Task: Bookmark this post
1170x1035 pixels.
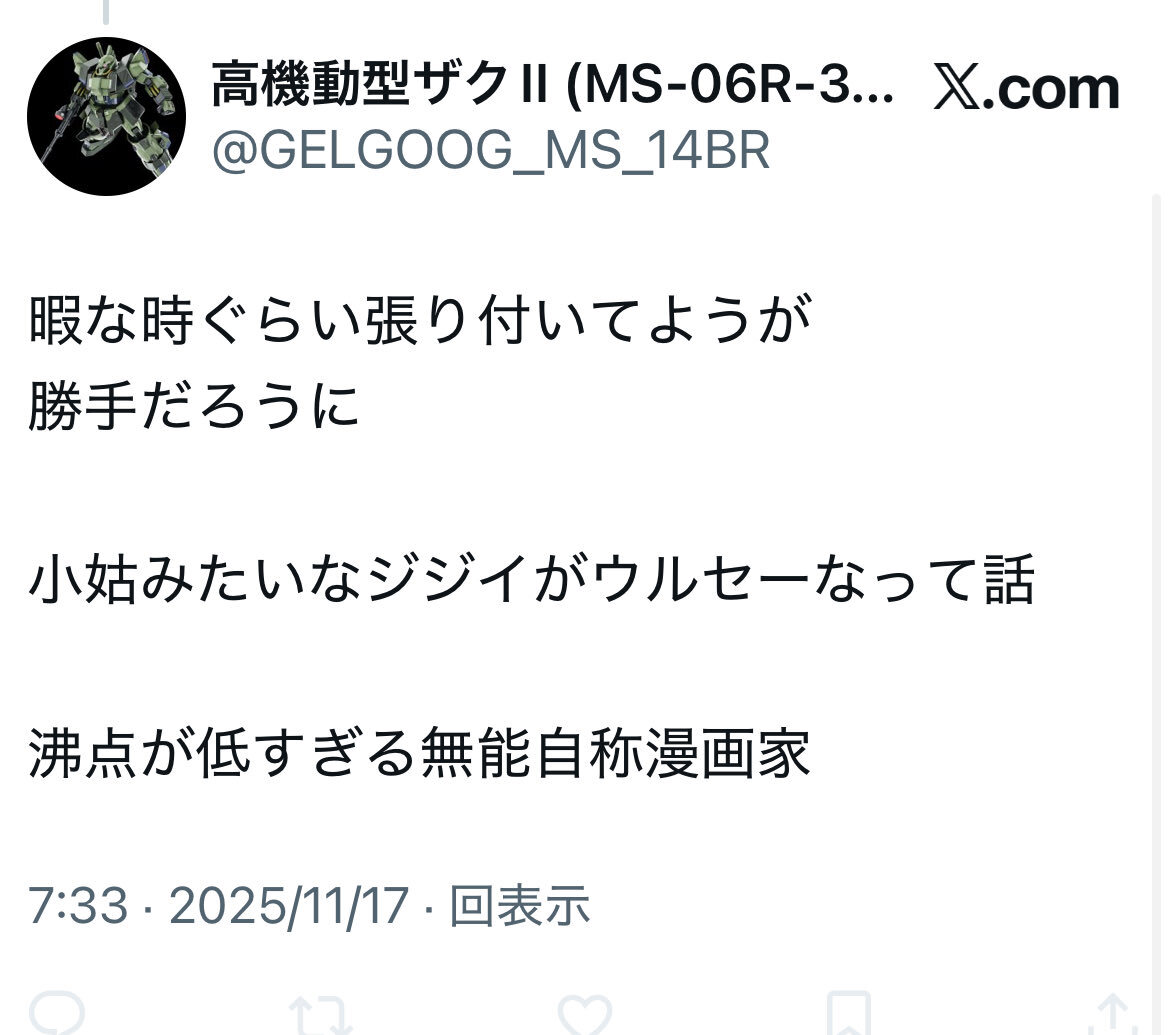Action: 848,1013
